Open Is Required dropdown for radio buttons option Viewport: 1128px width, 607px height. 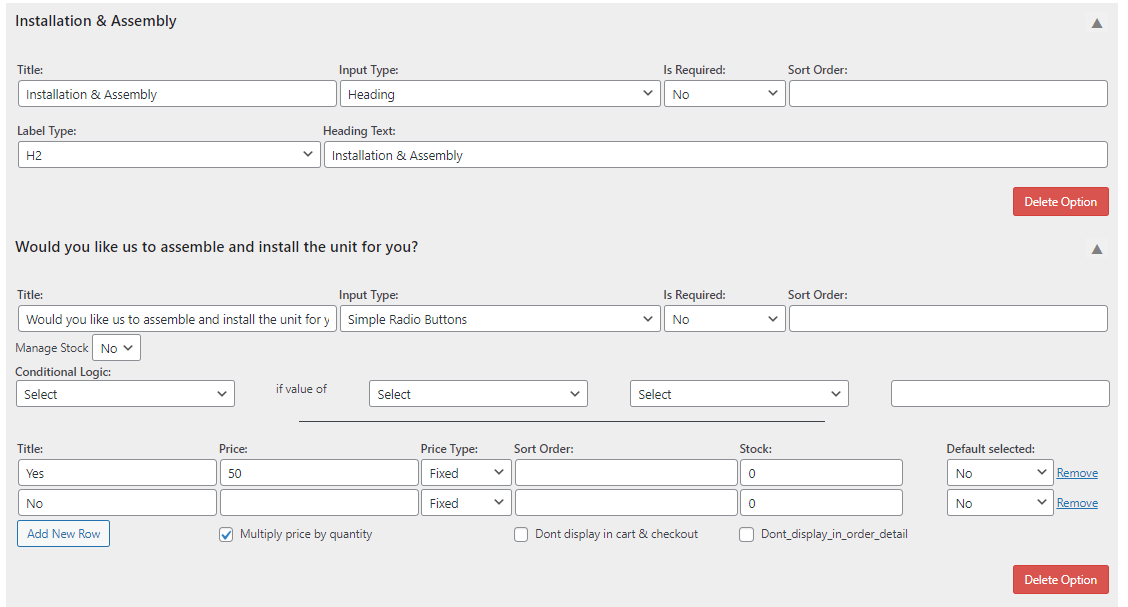tap(724, 319)
